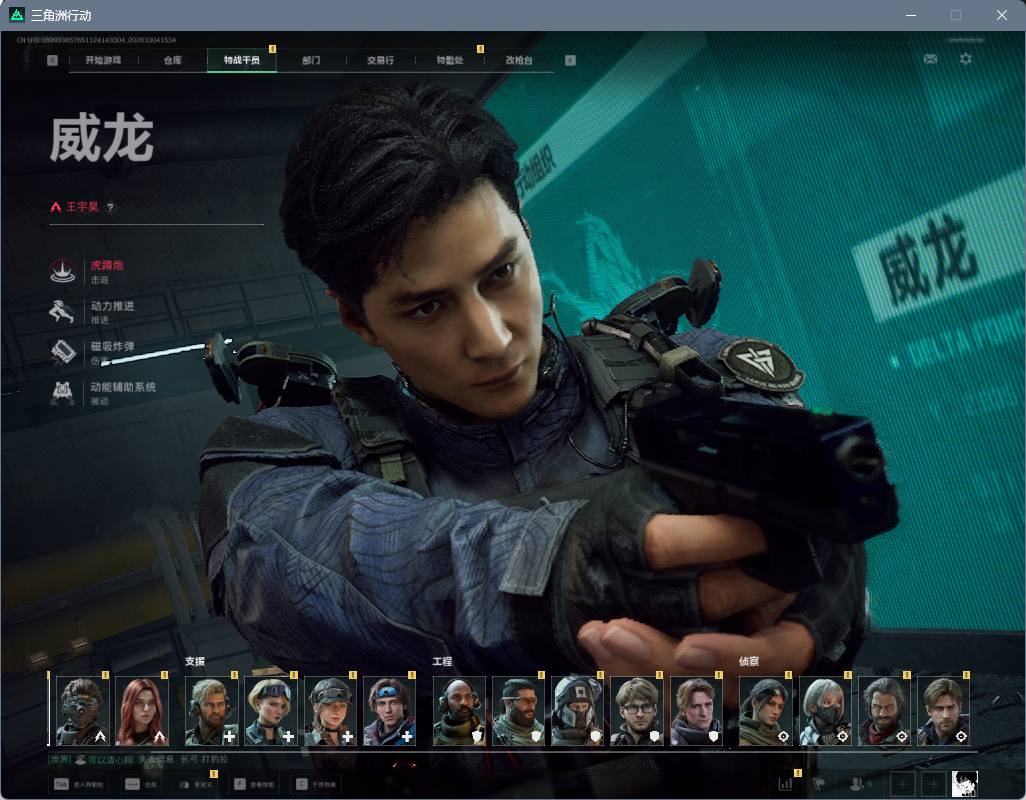Select the support operator with blue goggles
The height and width of the screenshot is (800, 1026).
click(389, 711)
